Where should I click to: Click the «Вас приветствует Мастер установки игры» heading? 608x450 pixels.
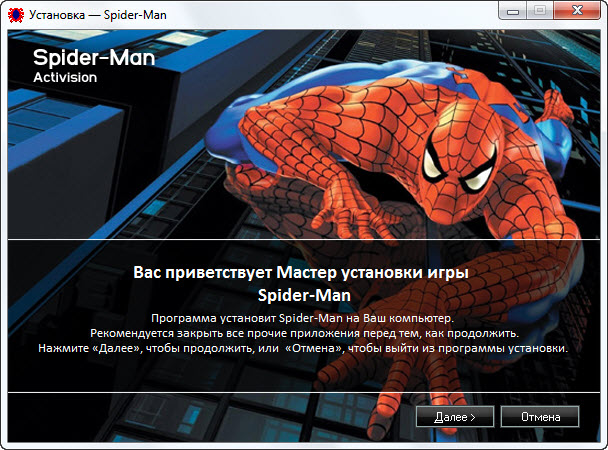tap(302, 273)
